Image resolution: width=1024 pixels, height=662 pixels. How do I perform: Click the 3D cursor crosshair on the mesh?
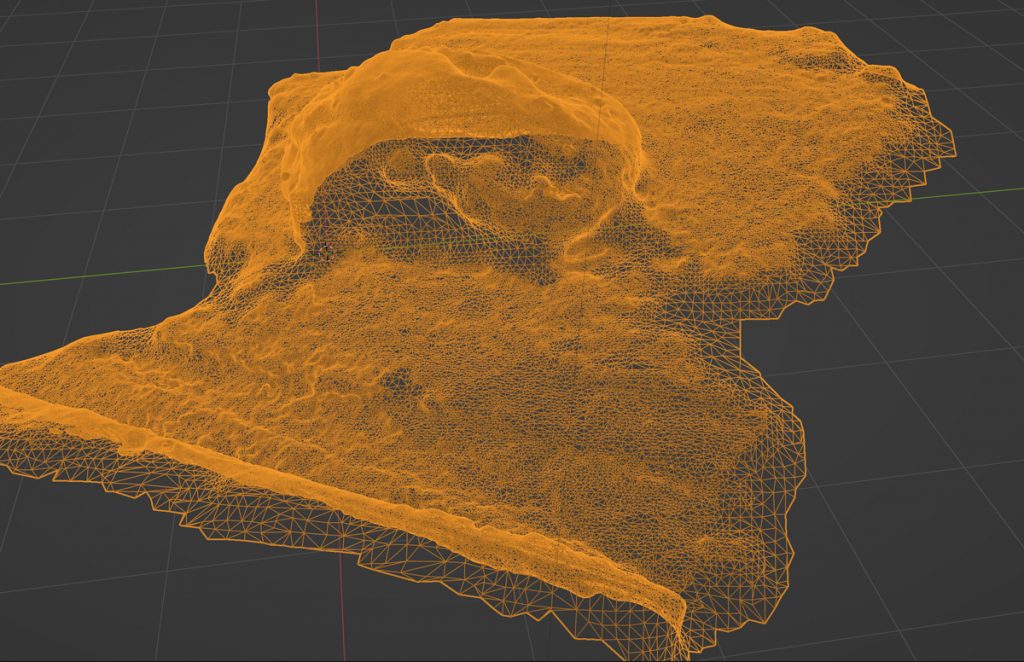[325, 251]
